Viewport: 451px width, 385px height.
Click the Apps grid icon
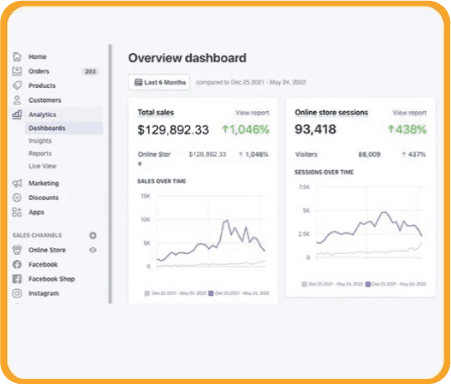pos(17,212)
